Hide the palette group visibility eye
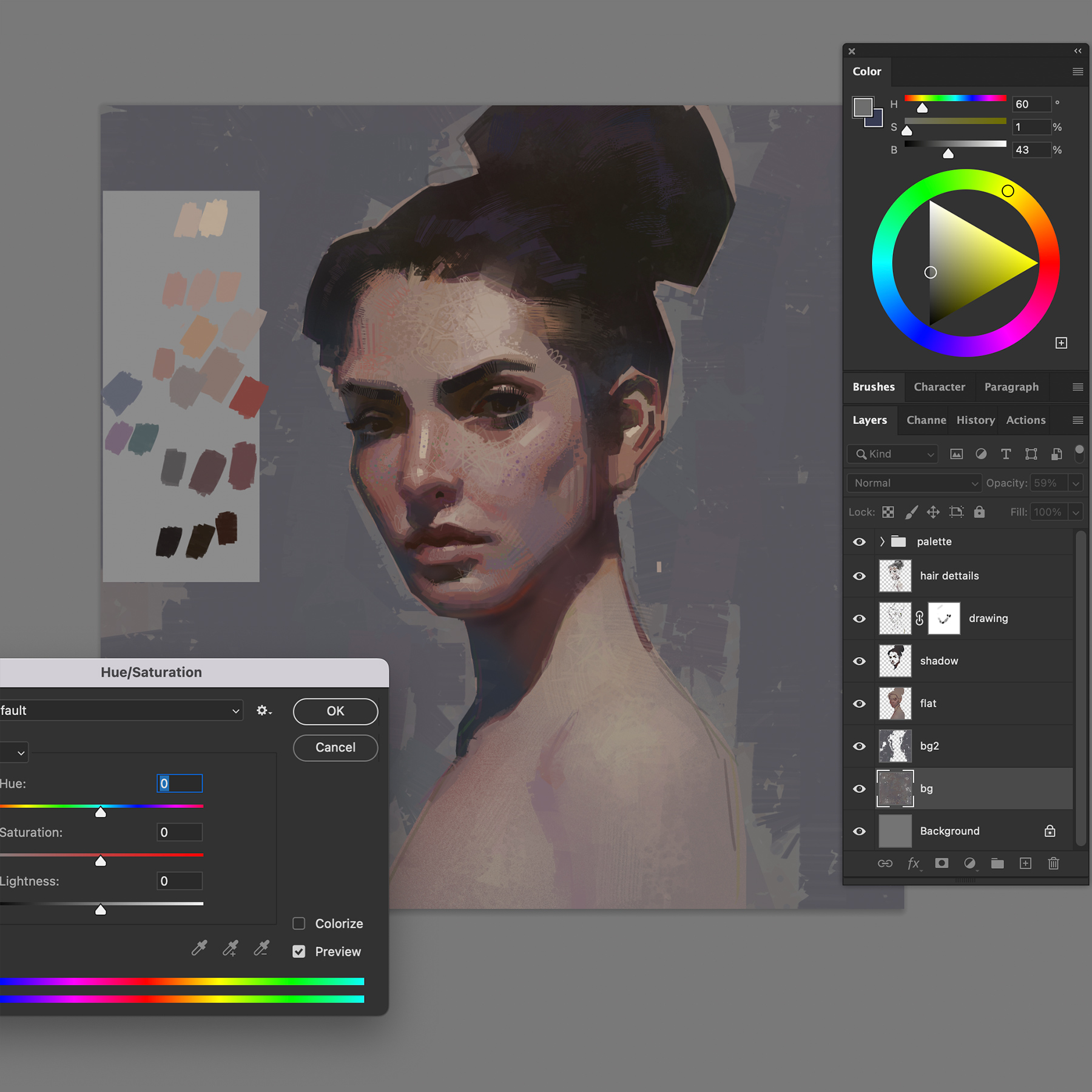Viewport: 1092px width, 1092px height. click(x=859, y=542)
